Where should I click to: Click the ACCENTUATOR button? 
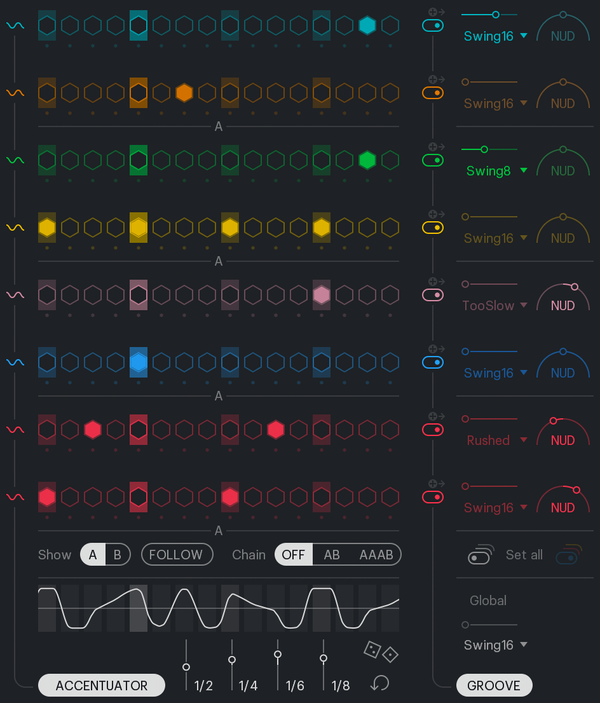click(x=101, y=685)
